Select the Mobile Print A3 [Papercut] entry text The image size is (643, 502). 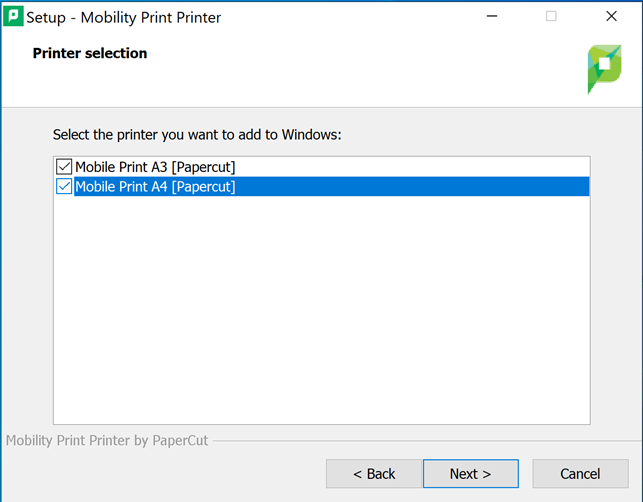pos(155,167)
